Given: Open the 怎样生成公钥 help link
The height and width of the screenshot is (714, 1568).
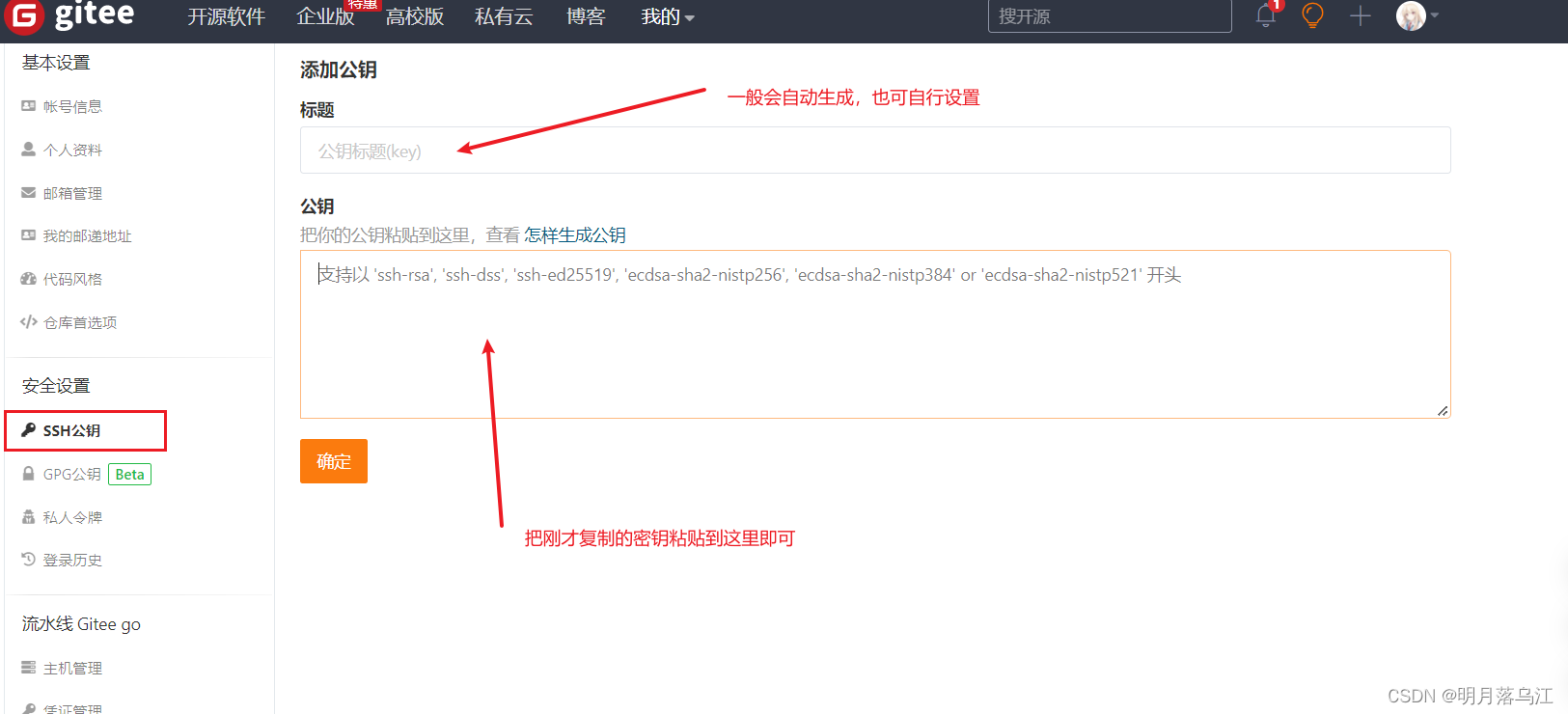Looking at the screenshot, I should coord(575,234).
